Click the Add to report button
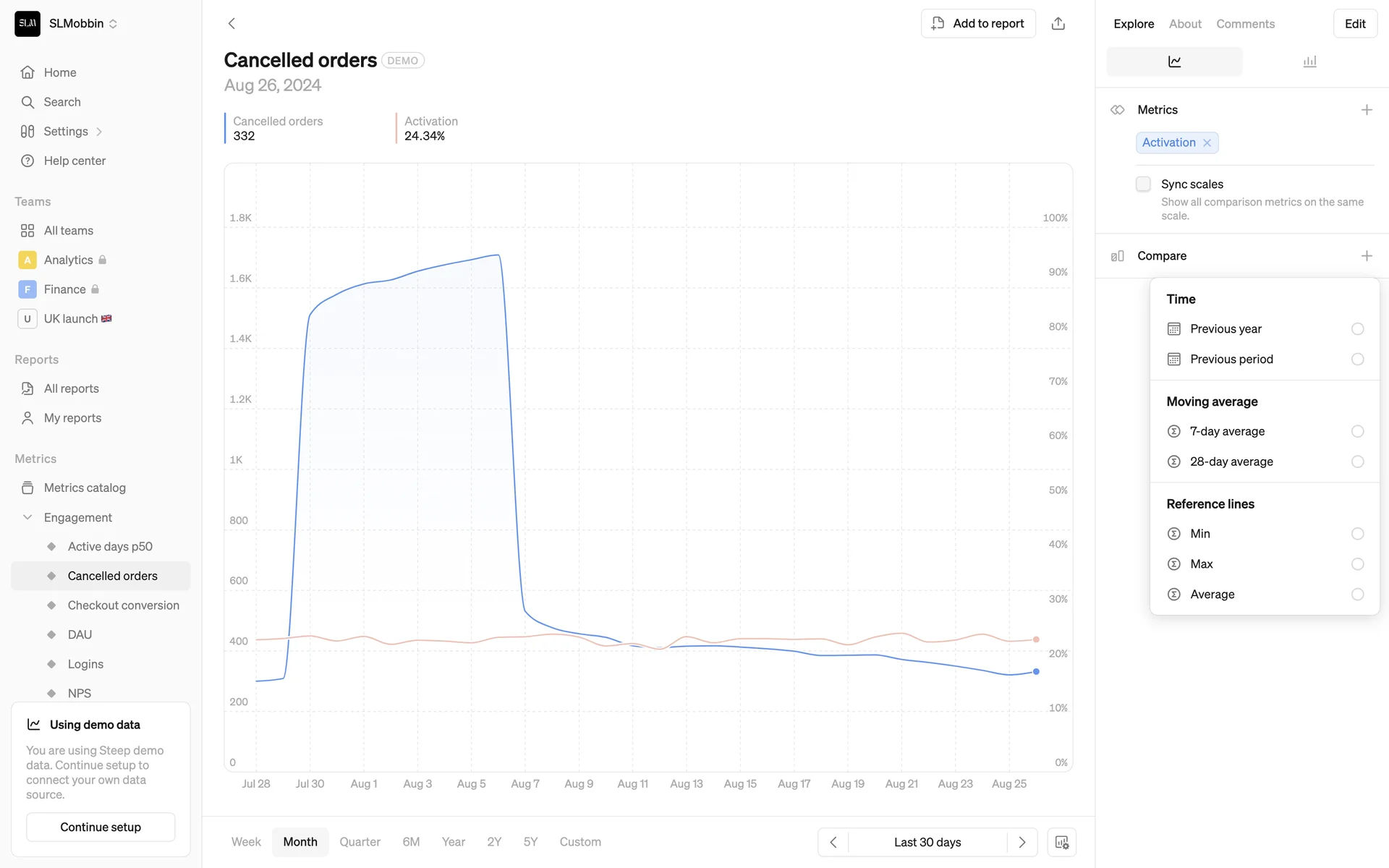 pos(978,24)
